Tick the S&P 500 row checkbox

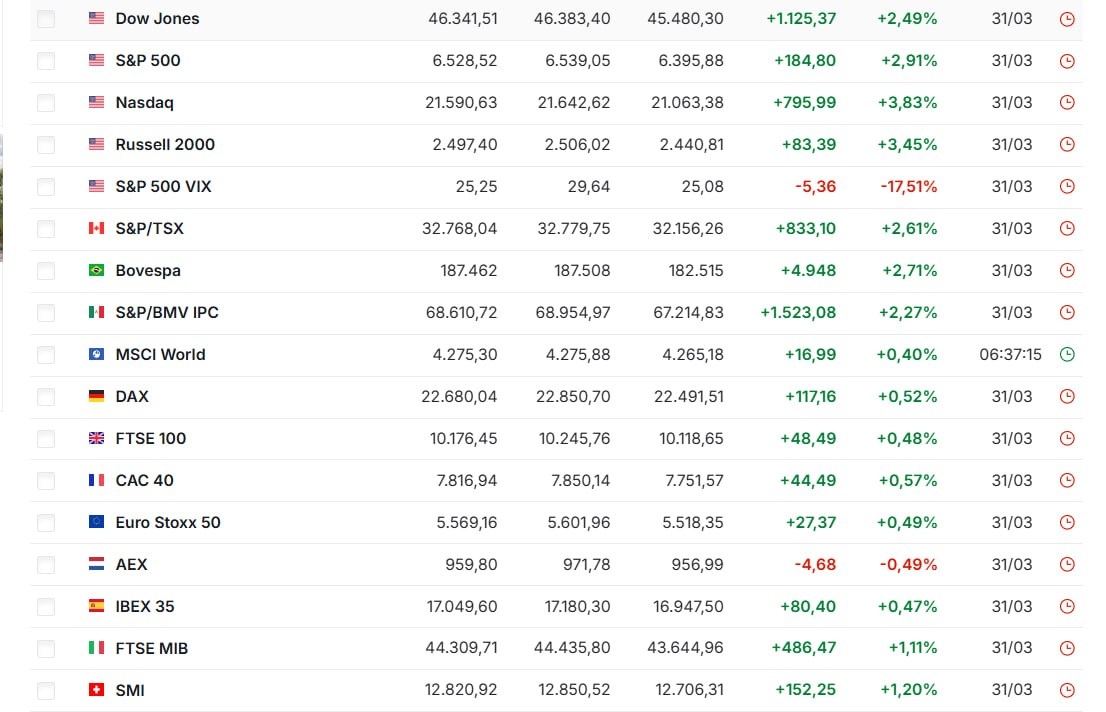(x=46, y=61)
